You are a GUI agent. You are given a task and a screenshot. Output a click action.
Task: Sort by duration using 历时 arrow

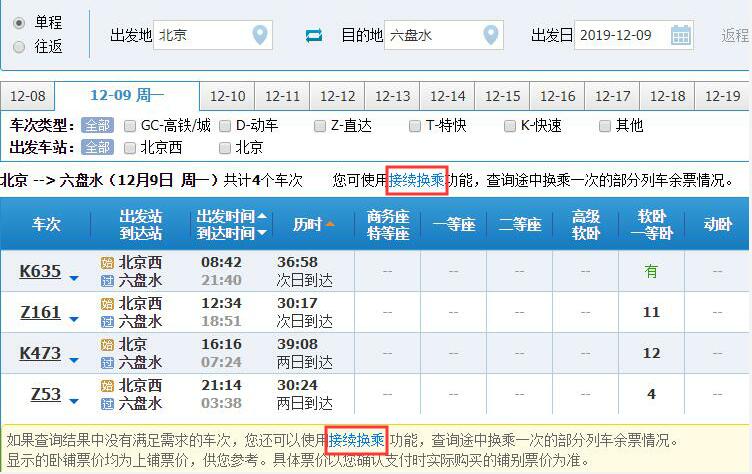click(330, 224)
